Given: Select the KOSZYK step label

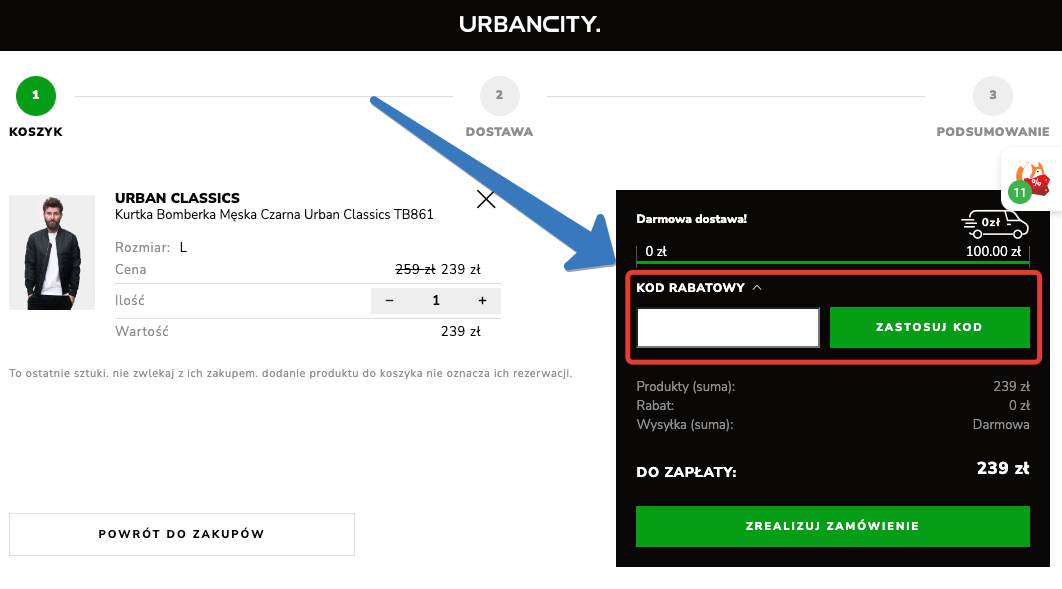Looking at the screenshot, I should (x=35, y=131).
